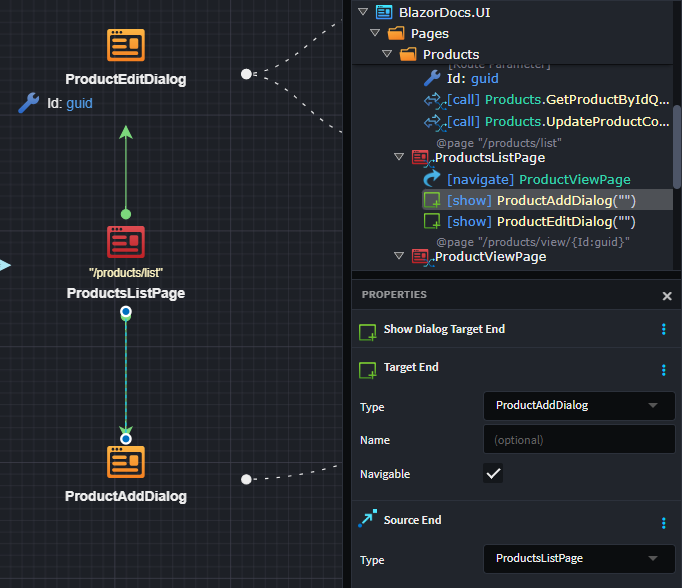This screenshot has height=588, width=682.
Task: Select the ProductEditDialog orange component icon
Action: (x=126, y=45)
